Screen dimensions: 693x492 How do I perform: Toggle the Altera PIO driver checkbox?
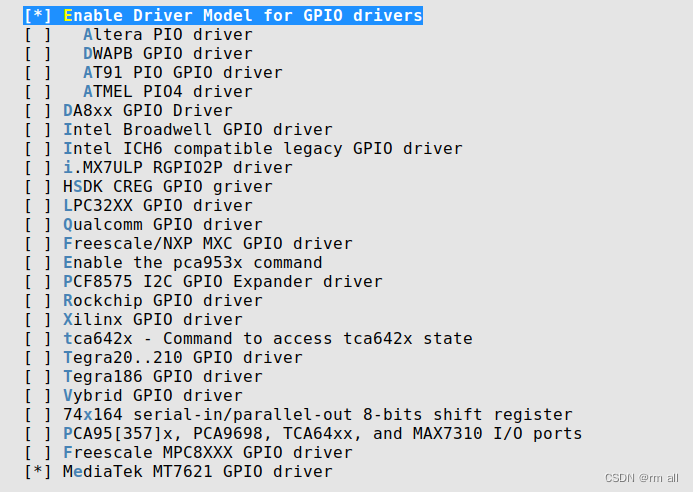[38, 34]
